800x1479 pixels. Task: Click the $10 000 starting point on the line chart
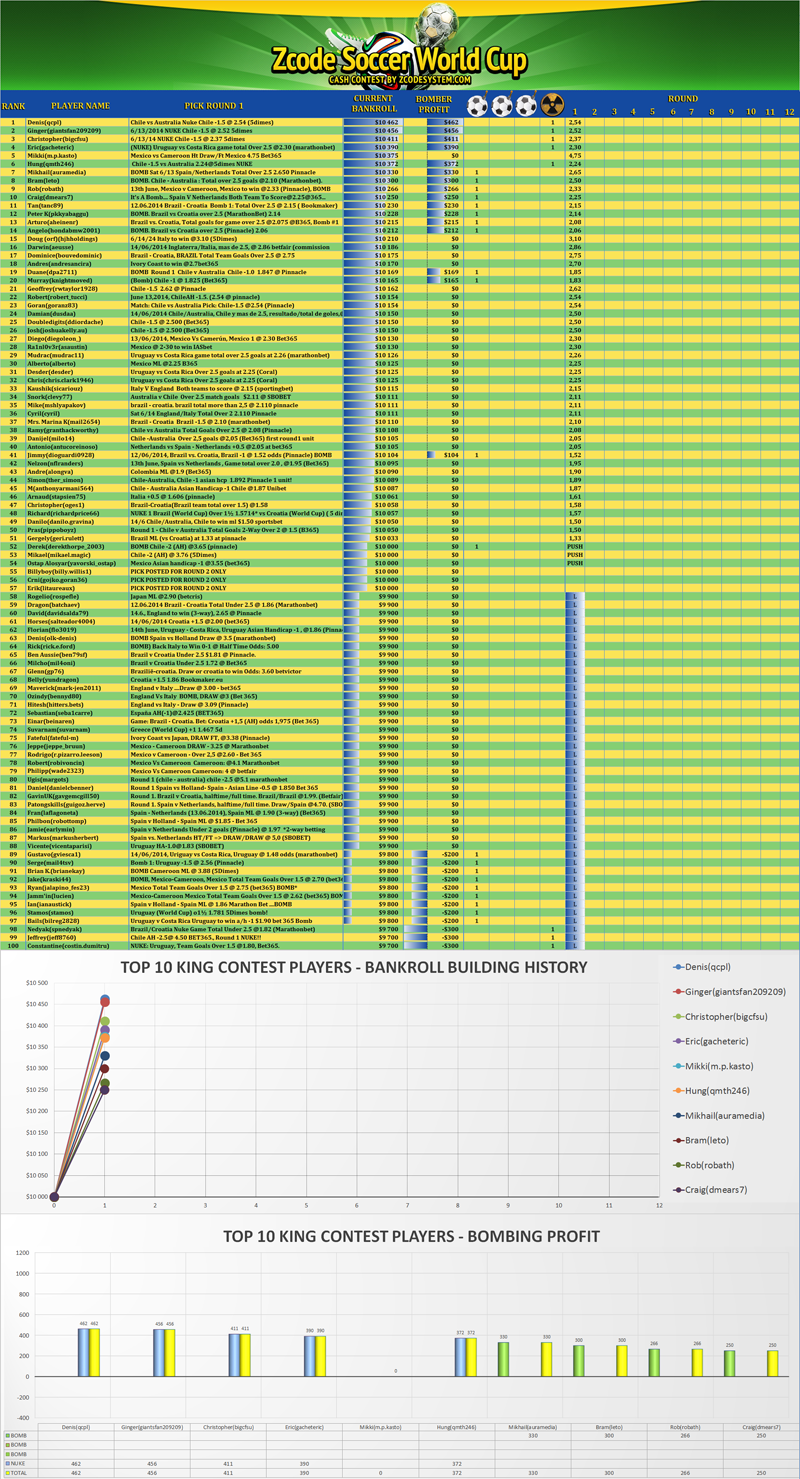pyautogui.click(x=55, y=1196)
